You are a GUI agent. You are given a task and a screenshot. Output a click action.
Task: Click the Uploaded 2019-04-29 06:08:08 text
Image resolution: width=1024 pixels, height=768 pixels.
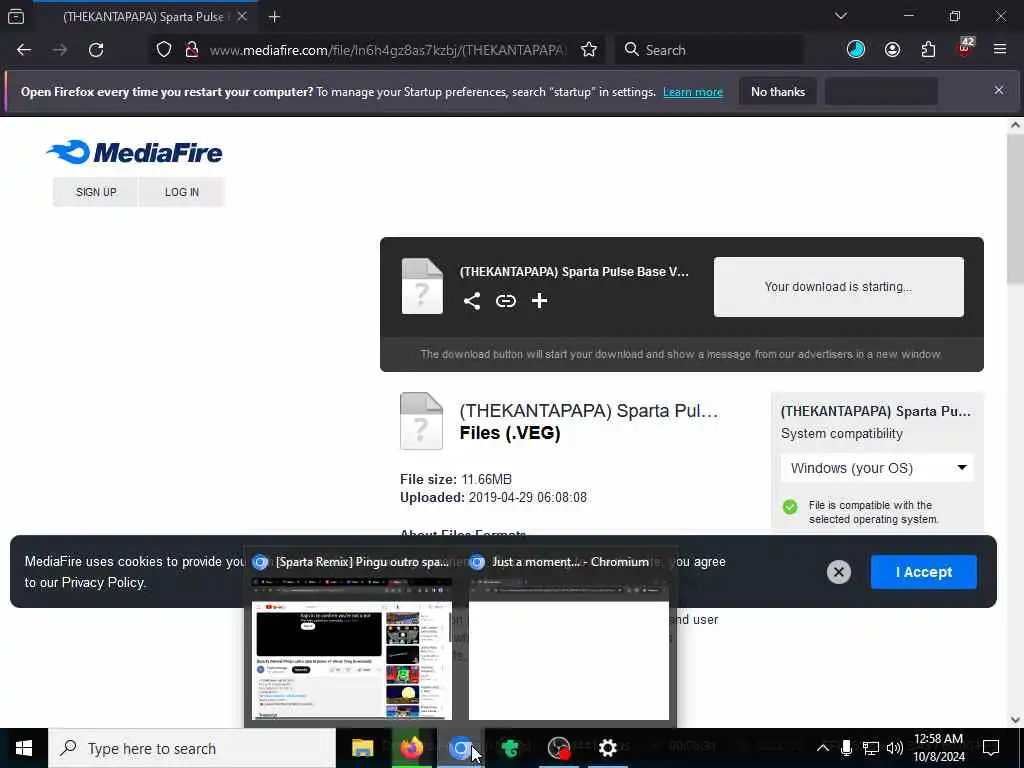click(493, 498)
